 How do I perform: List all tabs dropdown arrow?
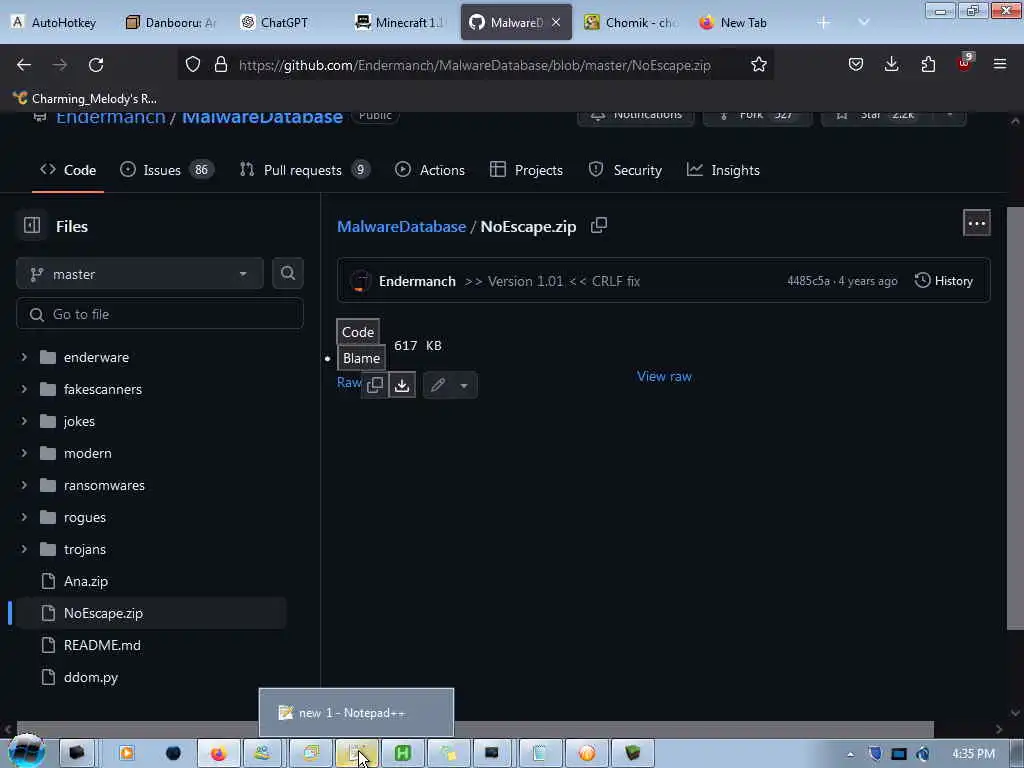pyautogui.click(x=863, y=23)
